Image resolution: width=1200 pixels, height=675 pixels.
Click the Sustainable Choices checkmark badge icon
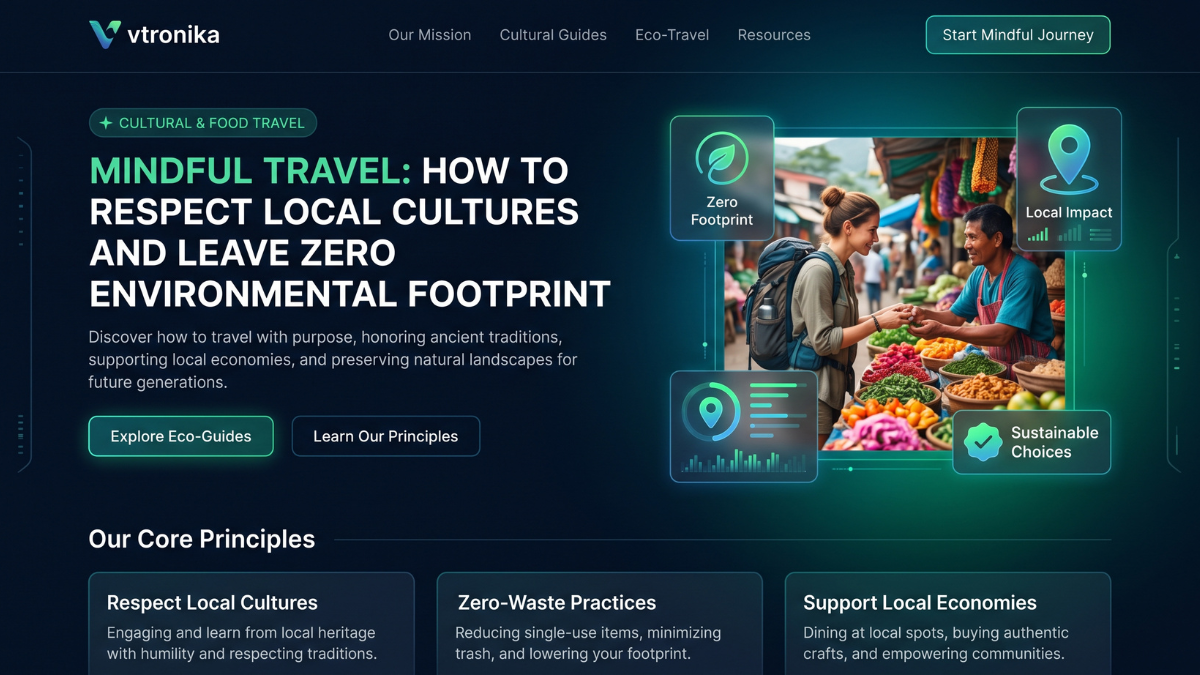click(x=982, y=442)
